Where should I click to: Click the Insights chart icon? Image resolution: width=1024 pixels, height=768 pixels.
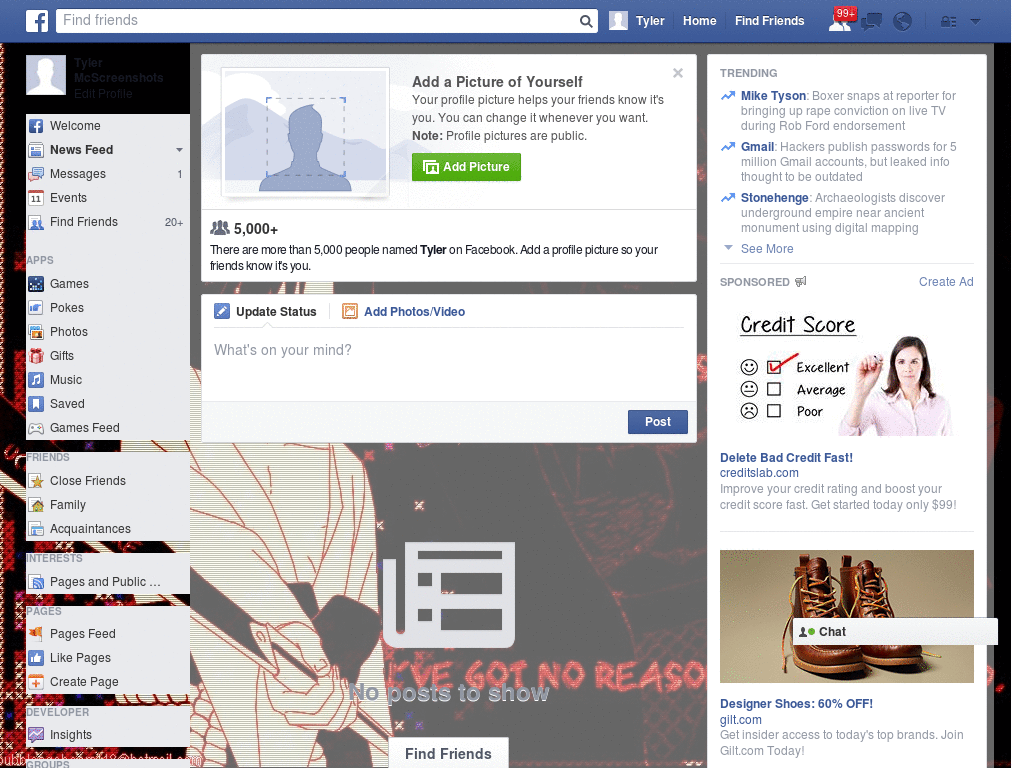pyautogui.click(x=36, y=735)
